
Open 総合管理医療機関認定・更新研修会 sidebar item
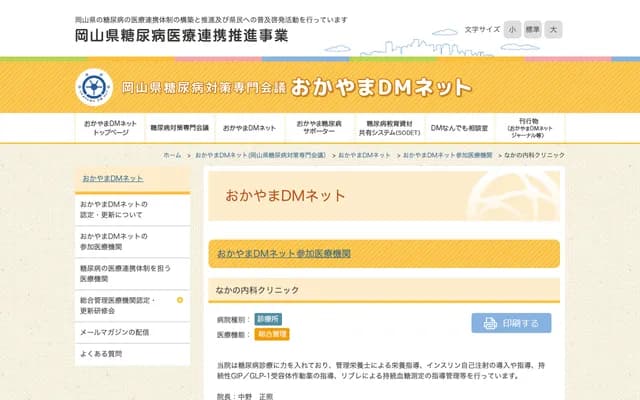tap(133, 306)
